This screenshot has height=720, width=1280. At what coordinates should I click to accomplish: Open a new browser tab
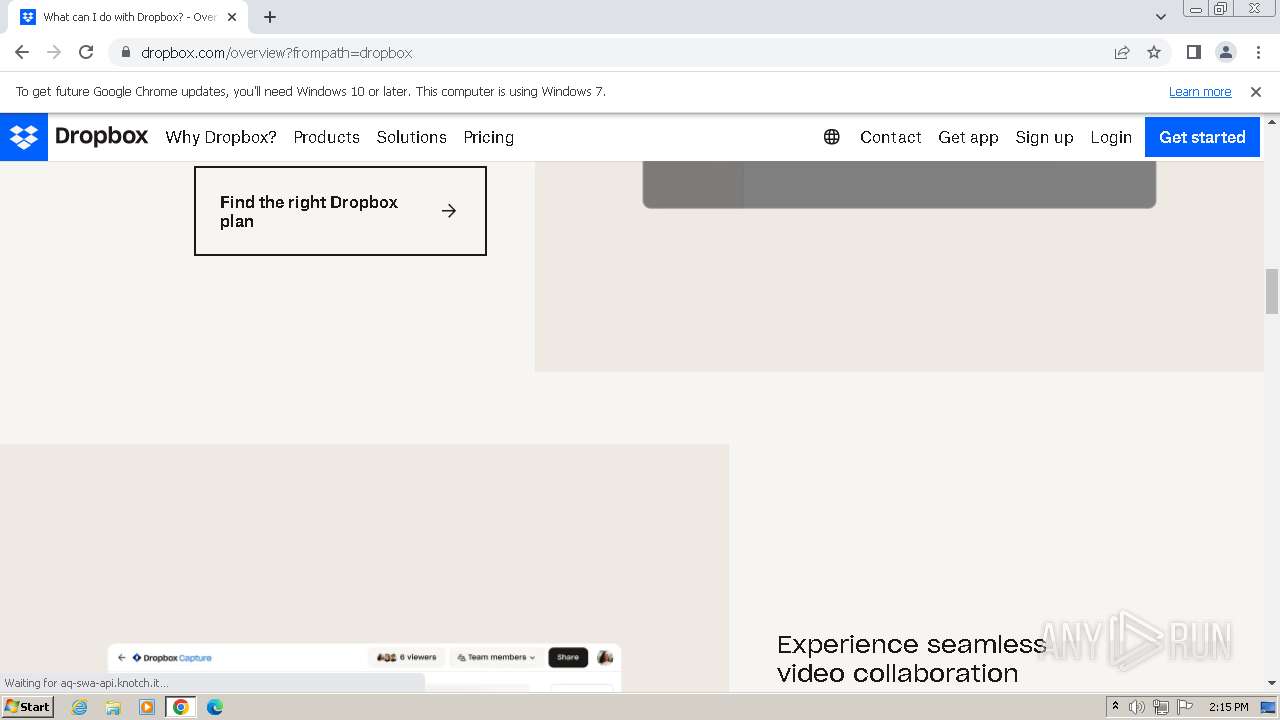(x=270, y=17)
